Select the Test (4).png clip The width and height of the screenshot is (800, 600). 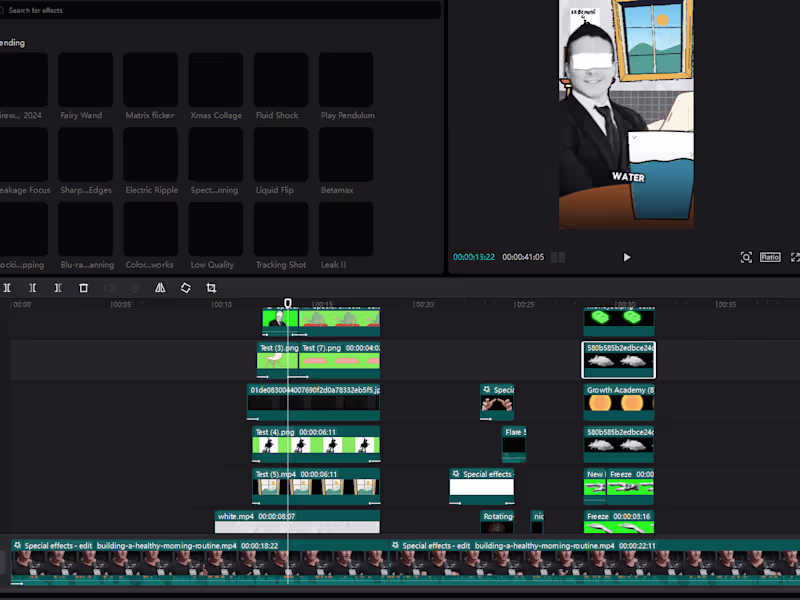316,444
